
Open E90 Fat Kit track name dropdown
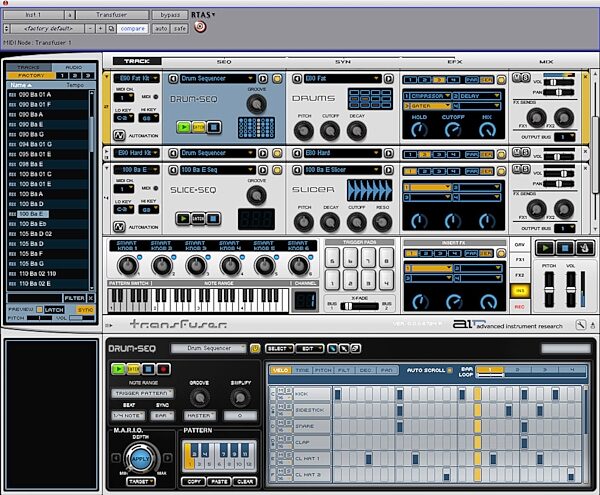point(136,78)
